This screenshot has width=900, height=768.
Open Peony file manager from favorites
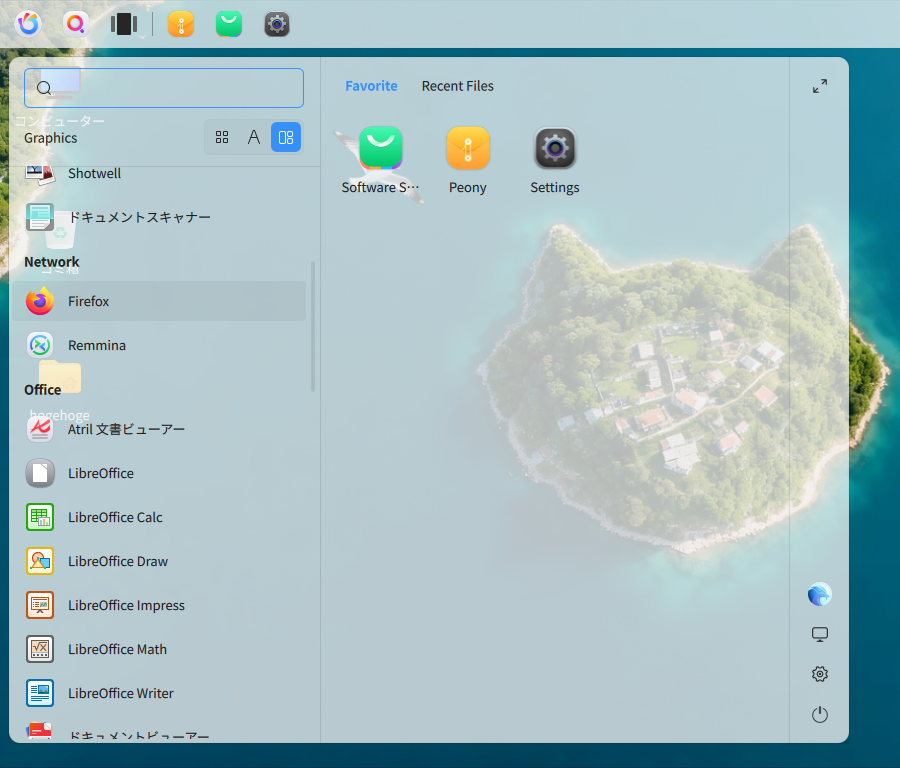(x=468, y=161)
